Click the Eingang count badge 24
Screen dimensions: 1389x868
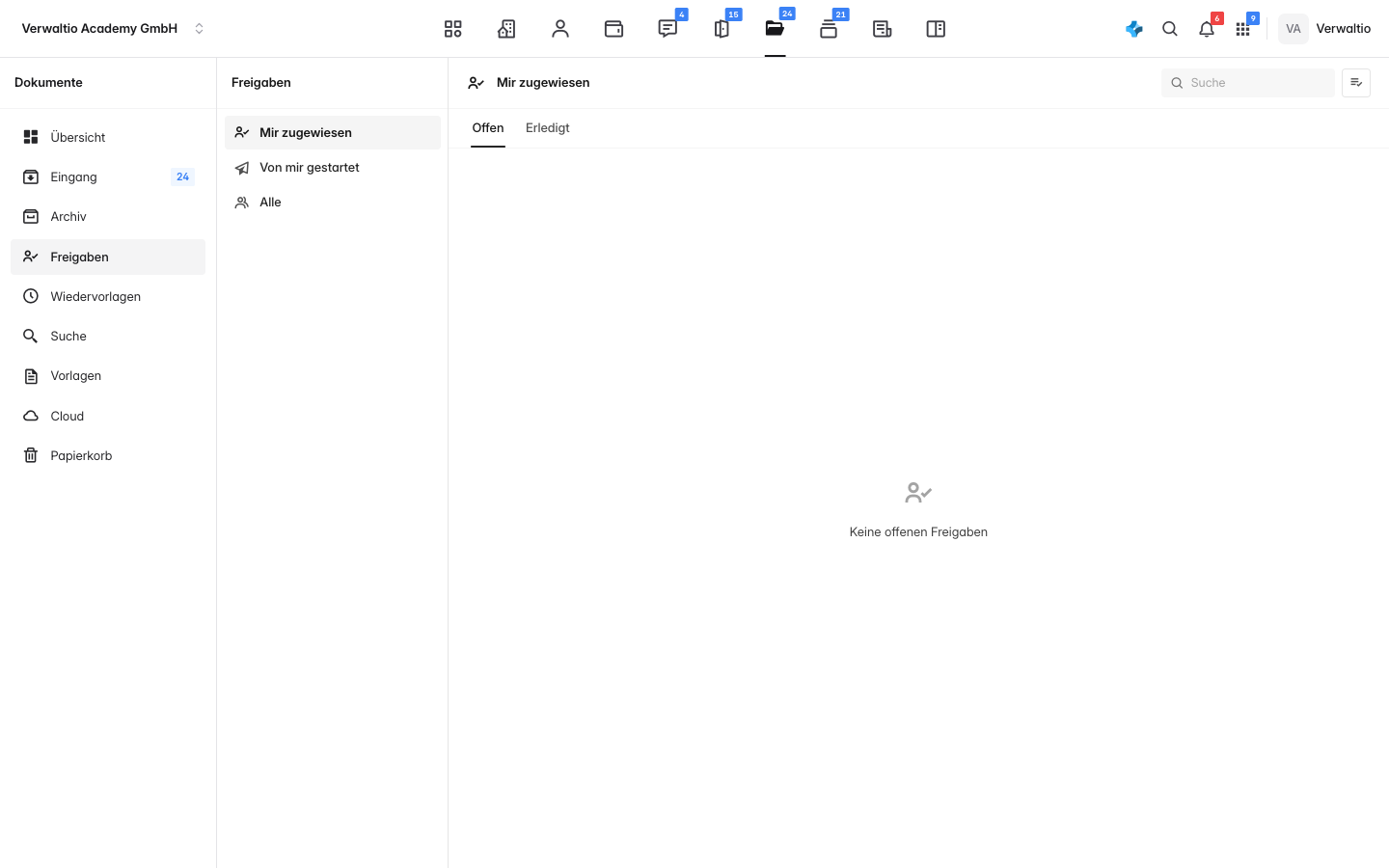[182, 176]
